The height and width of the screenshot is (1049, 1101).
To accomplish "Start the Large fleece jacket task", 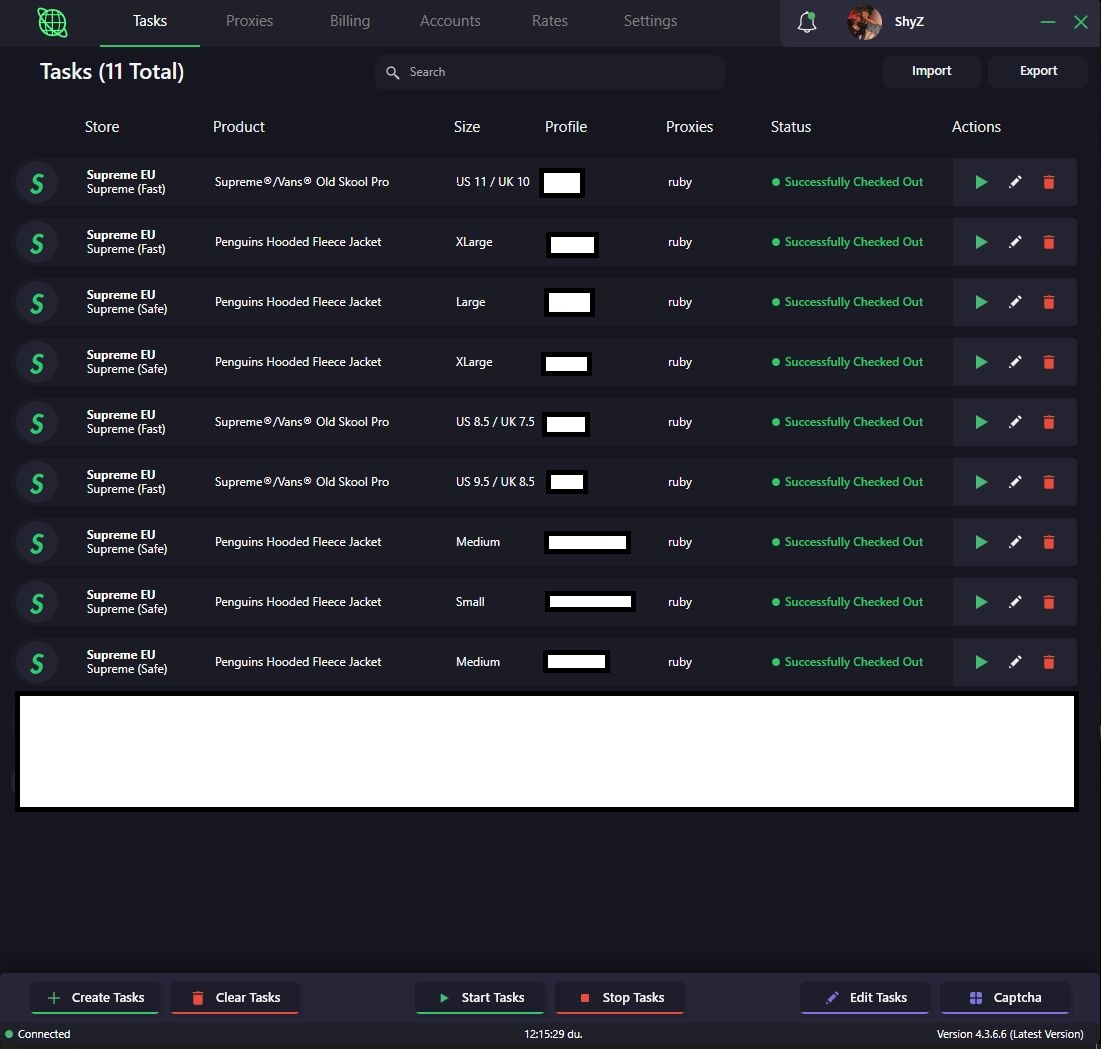I will pos(981,302).
